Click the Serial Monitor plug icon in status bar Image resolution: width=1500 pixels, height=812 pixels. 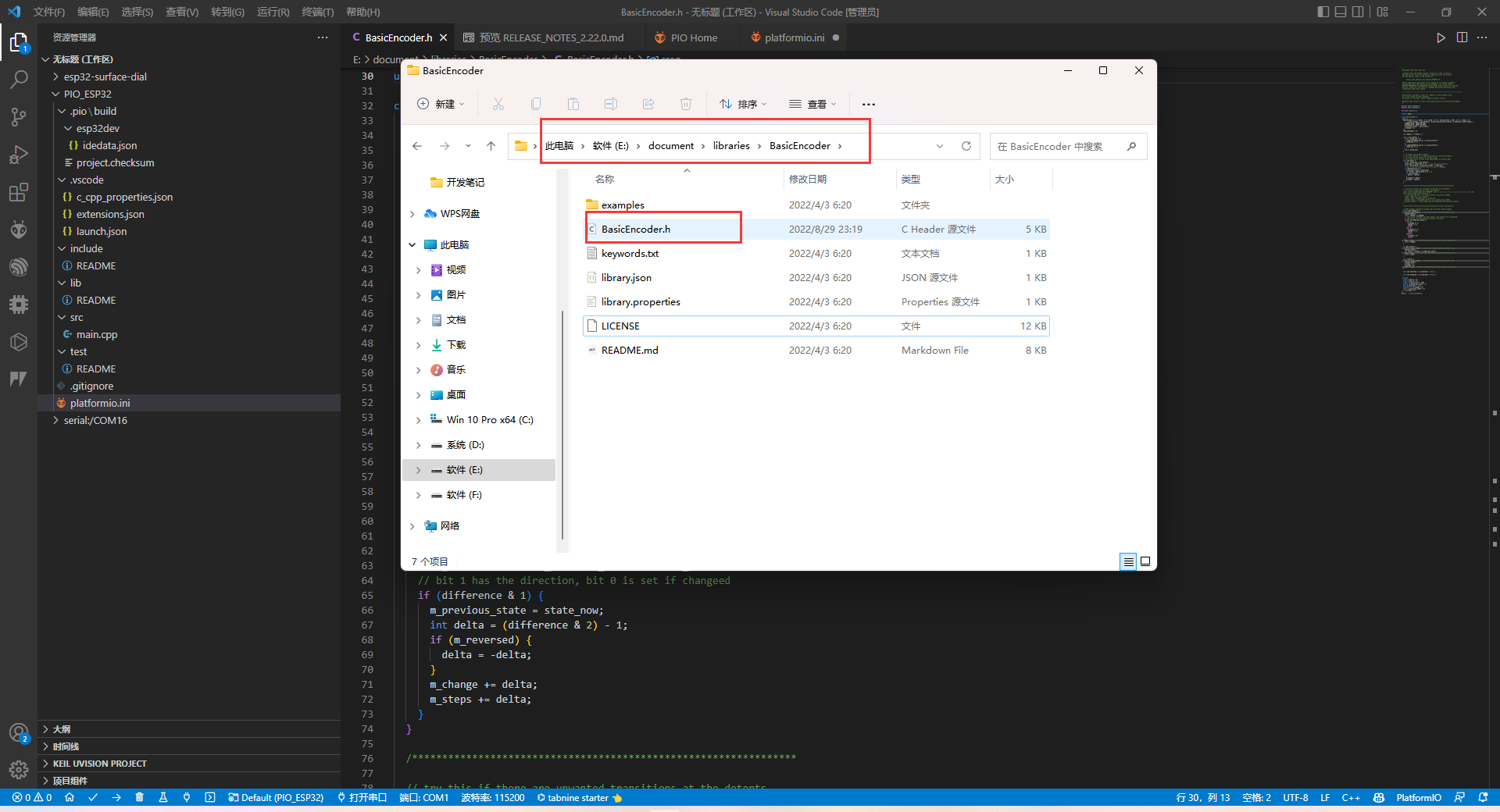187,798
